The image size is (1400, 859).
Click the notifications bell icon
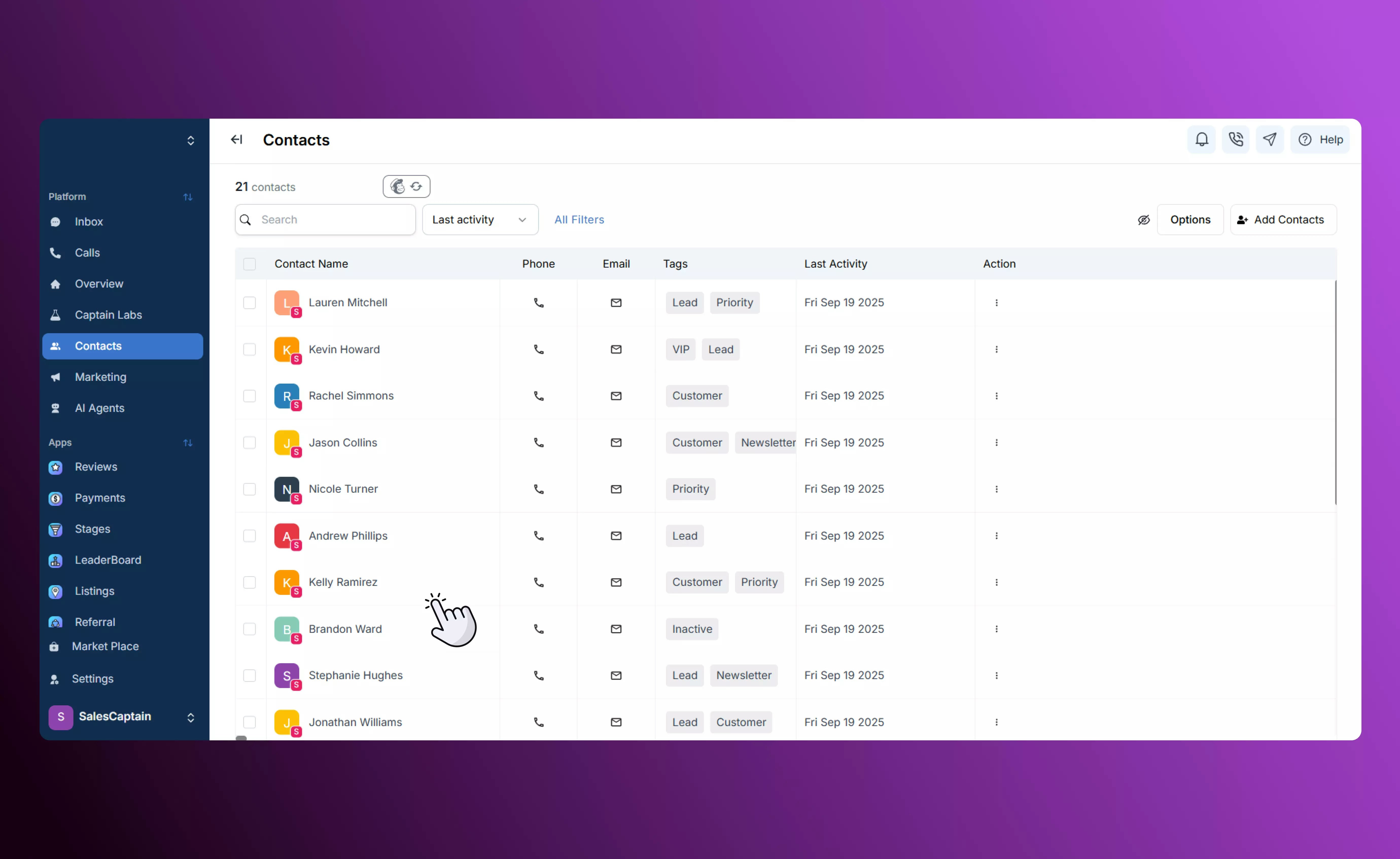click(1201, 140)
